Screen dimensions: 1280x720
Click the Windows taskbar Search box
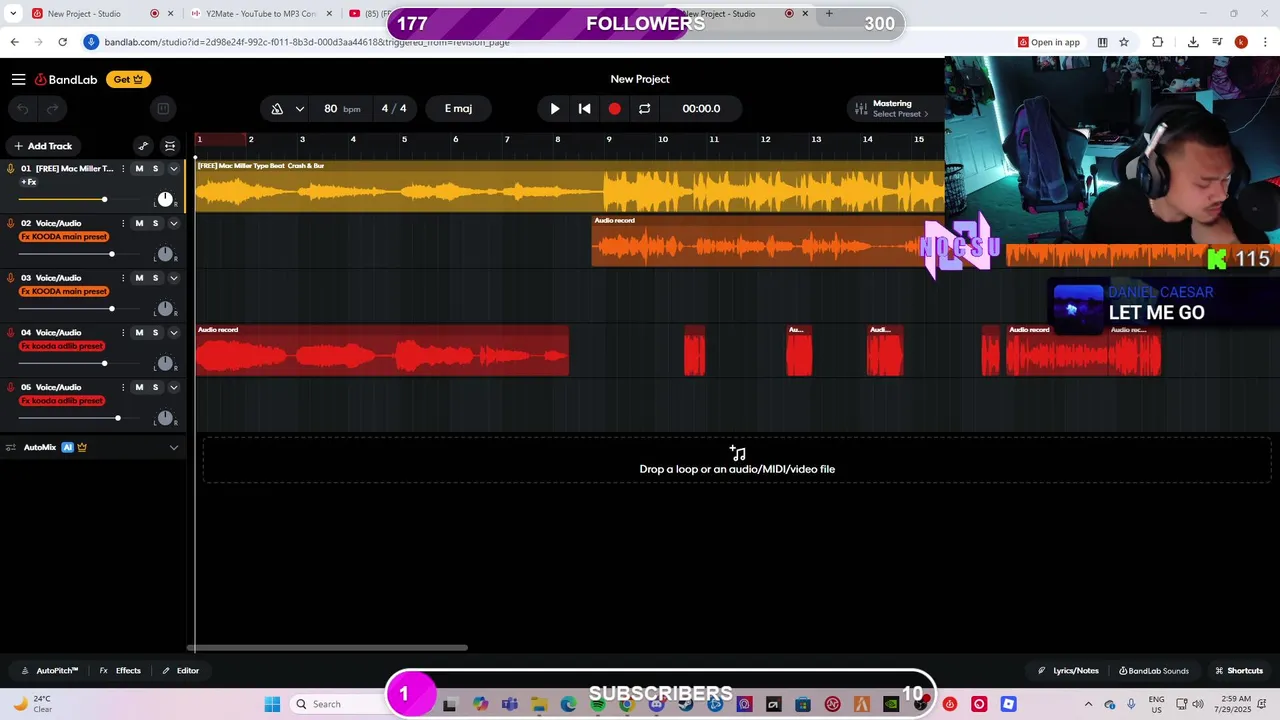coord(340,704)
